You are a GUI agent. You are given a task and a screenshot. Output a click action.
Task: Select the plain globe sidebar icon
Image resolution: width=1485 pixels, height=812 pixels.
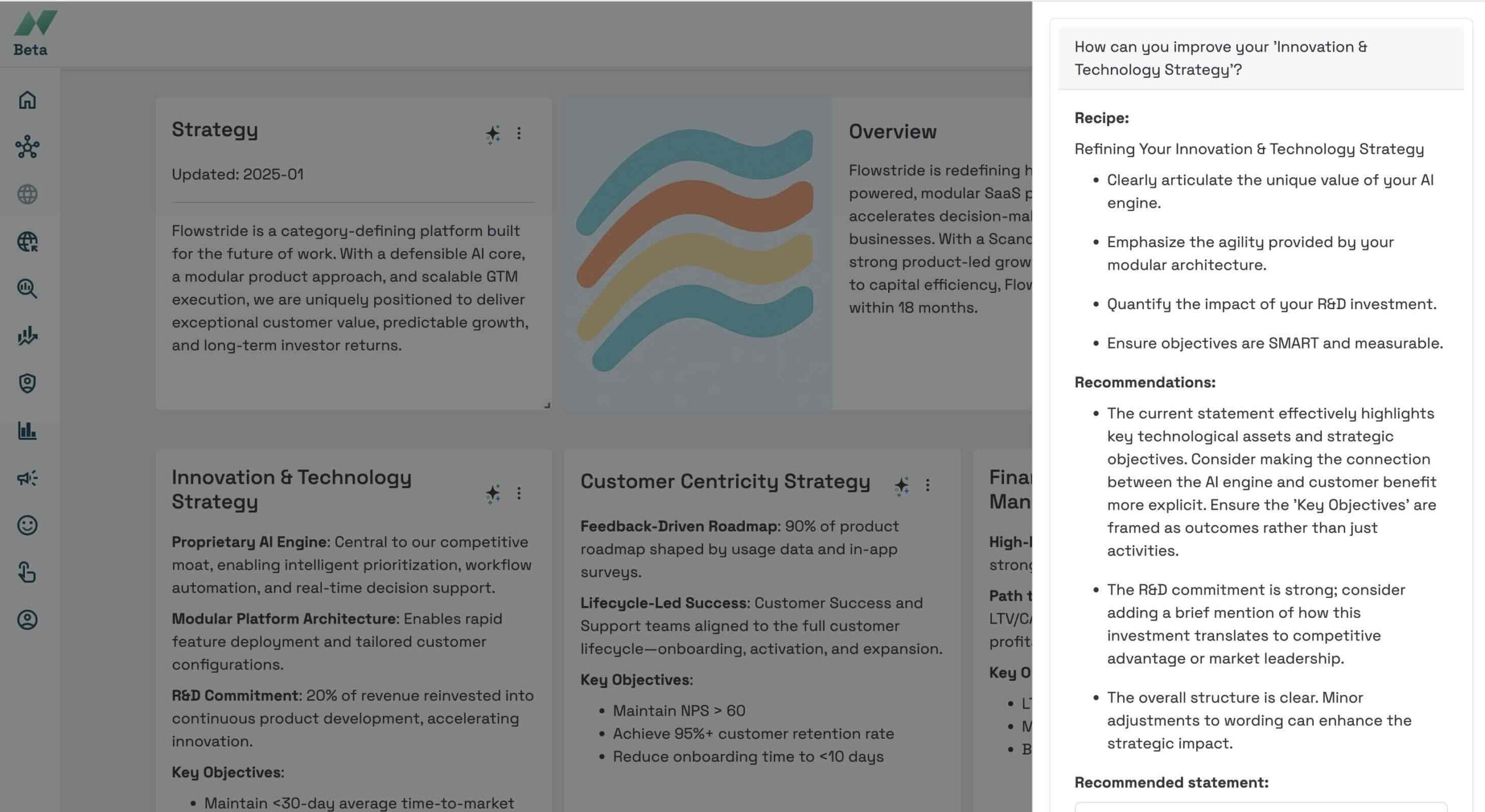pos(27,194)
